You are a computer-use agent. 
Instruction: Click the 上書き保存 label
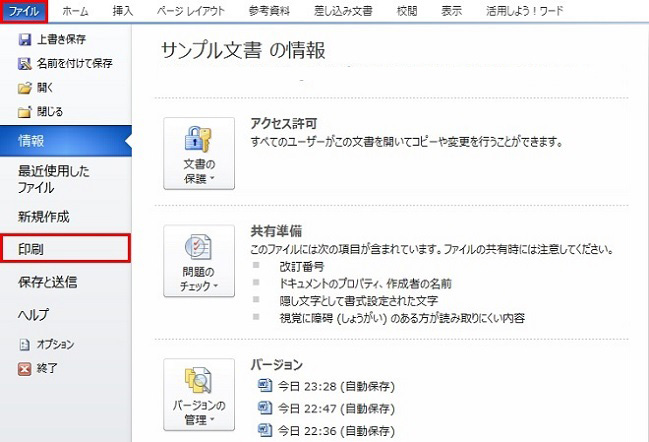coord(62,39)
